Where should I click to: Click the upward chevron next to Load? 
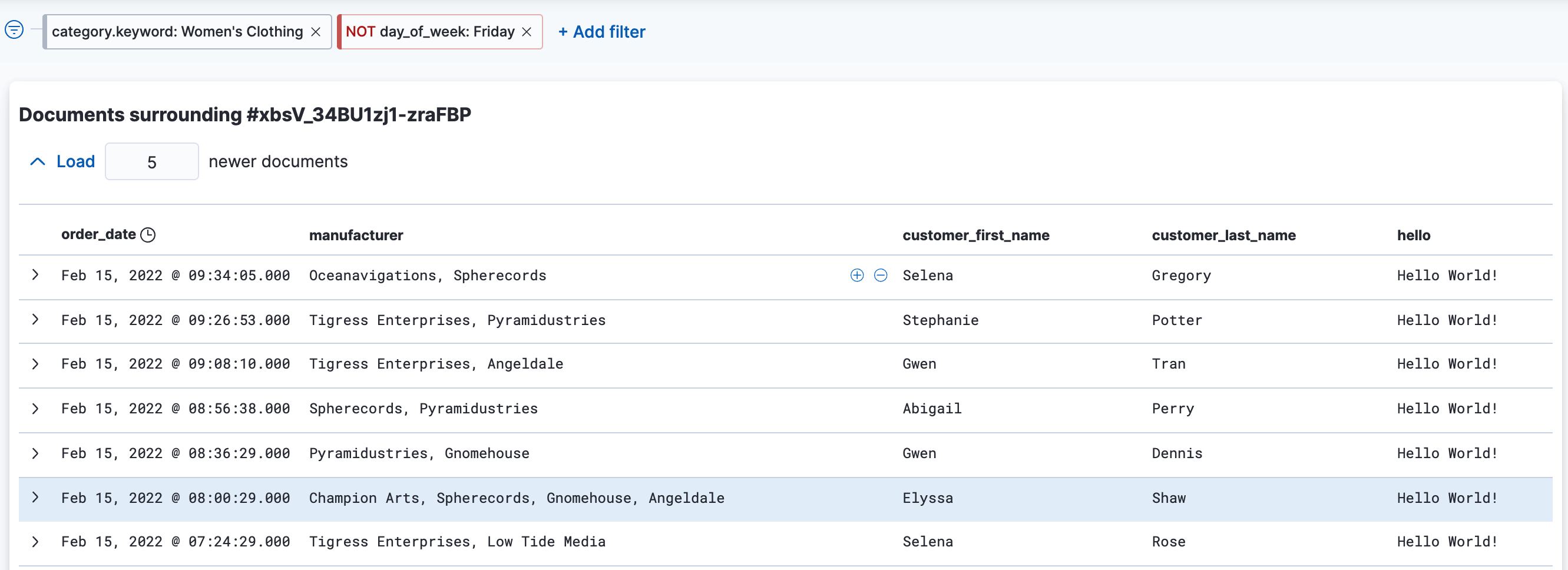[37, 161]
